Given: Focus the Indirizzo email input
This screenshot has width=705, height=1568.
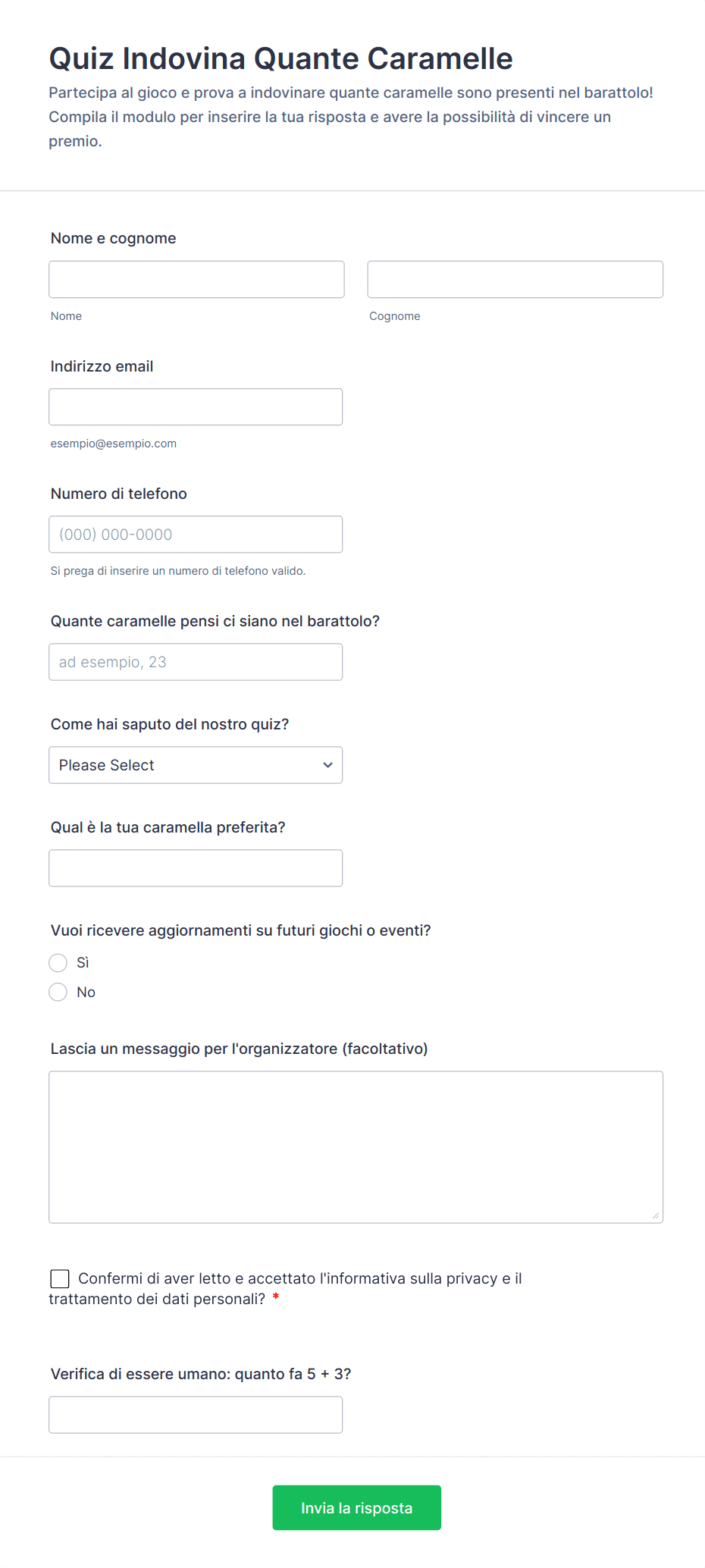Looking at the screenshot, I should coord(196,407).
